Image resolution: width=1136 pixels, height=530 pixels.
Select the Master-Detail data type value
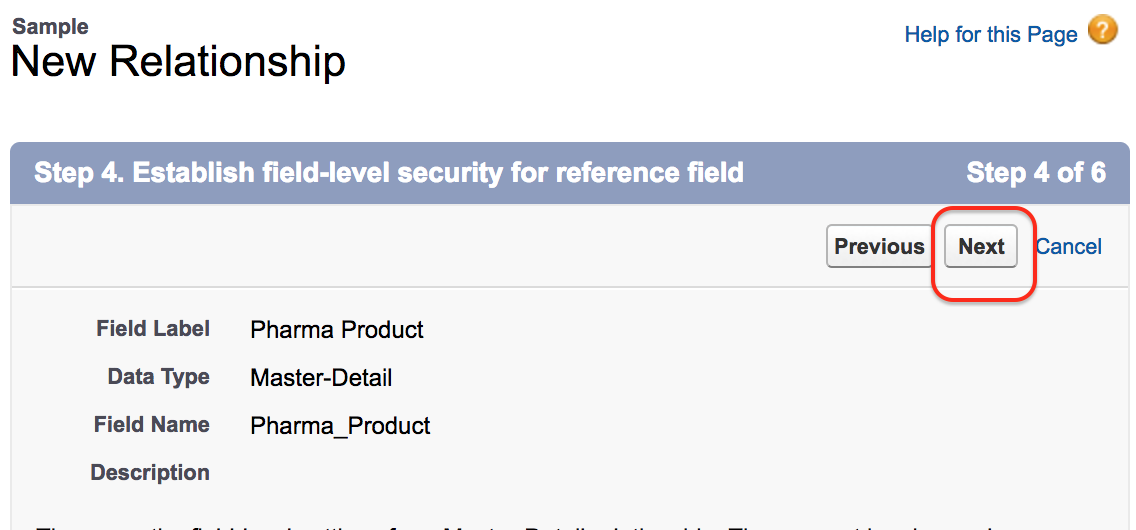321,378
